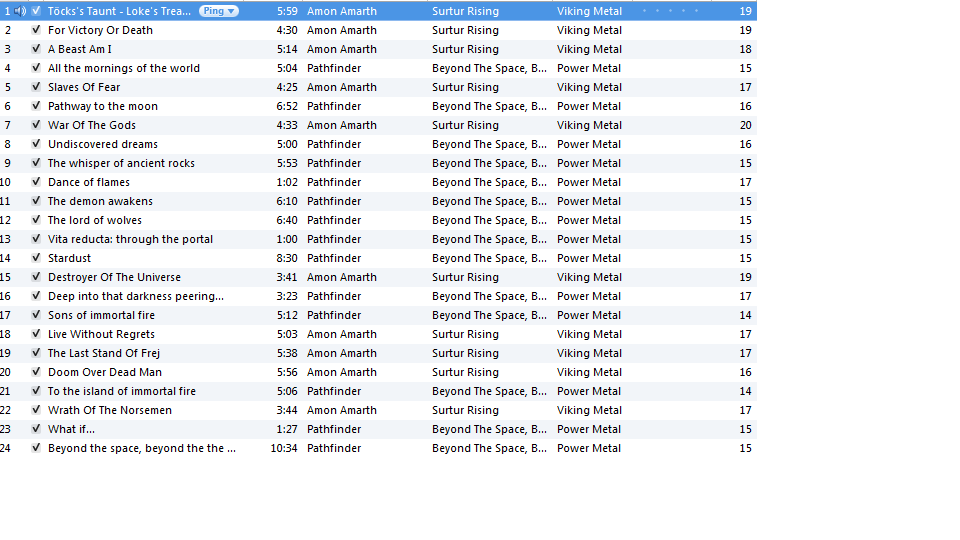Select Vita reducta: through the portal

(130, 239)
